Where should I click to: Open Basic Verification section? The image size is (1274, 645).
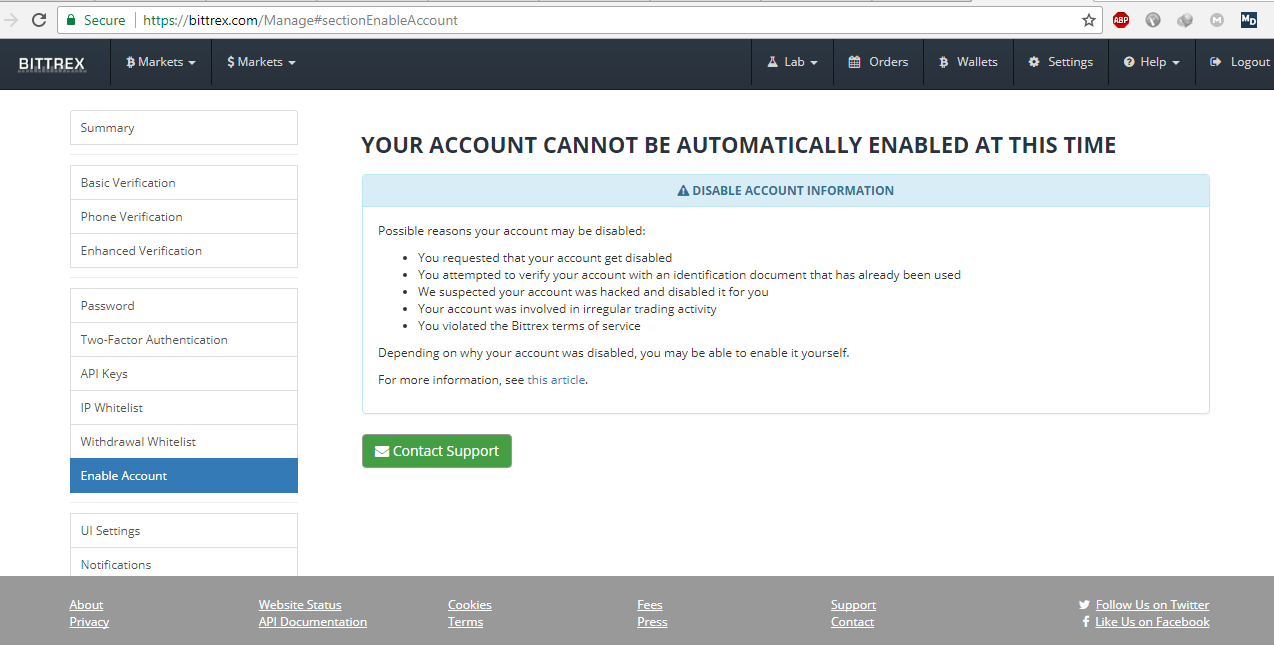[x=184, y=183]
